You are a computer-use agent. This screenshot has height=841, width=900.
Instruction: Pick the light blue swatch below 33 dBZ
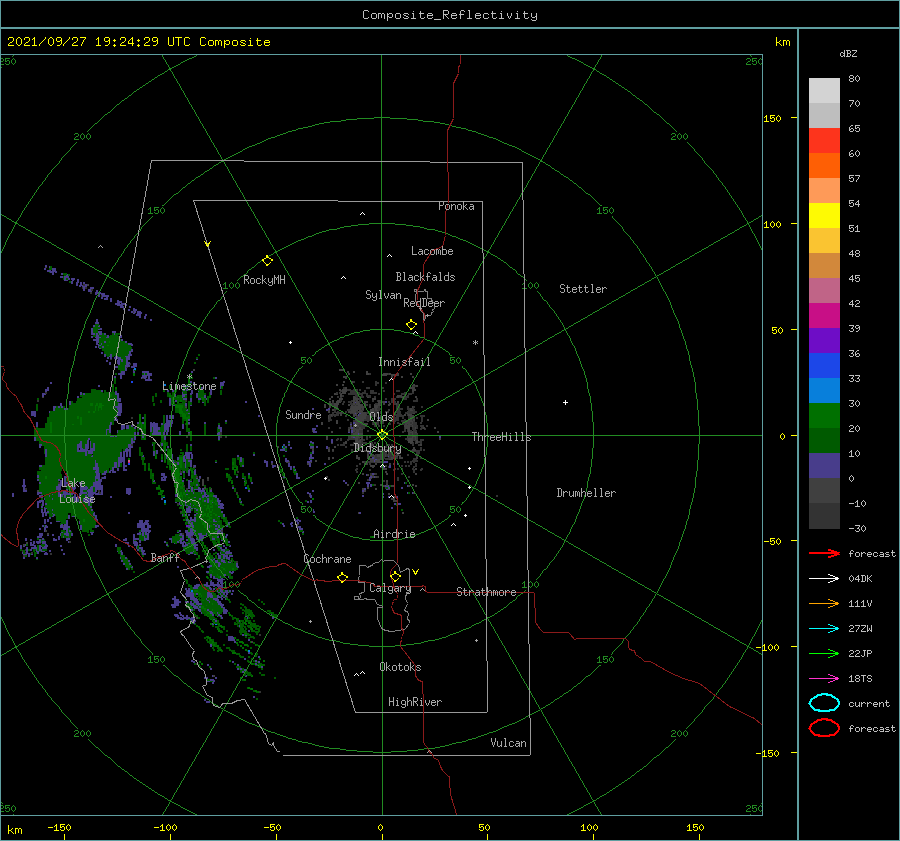coord(824,390)
